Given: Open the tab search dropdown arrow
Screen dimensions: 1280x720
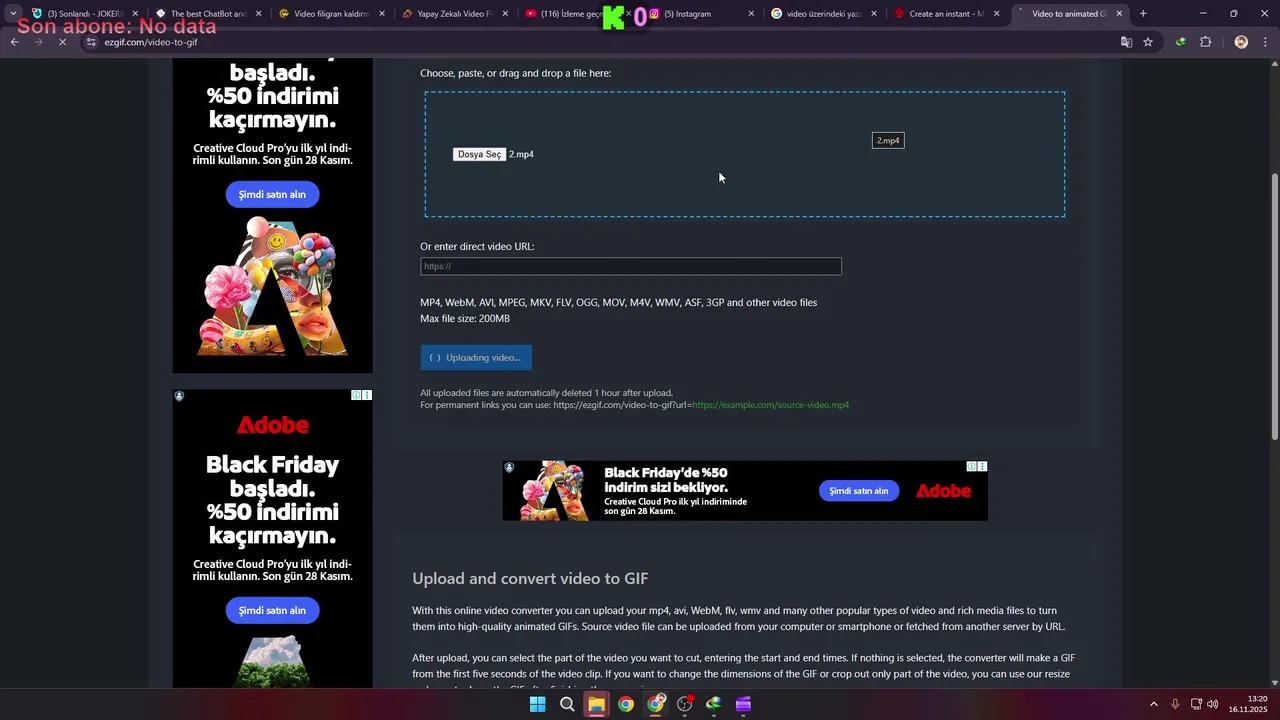Looking at the screenshot, I should [x=13, y=14].
